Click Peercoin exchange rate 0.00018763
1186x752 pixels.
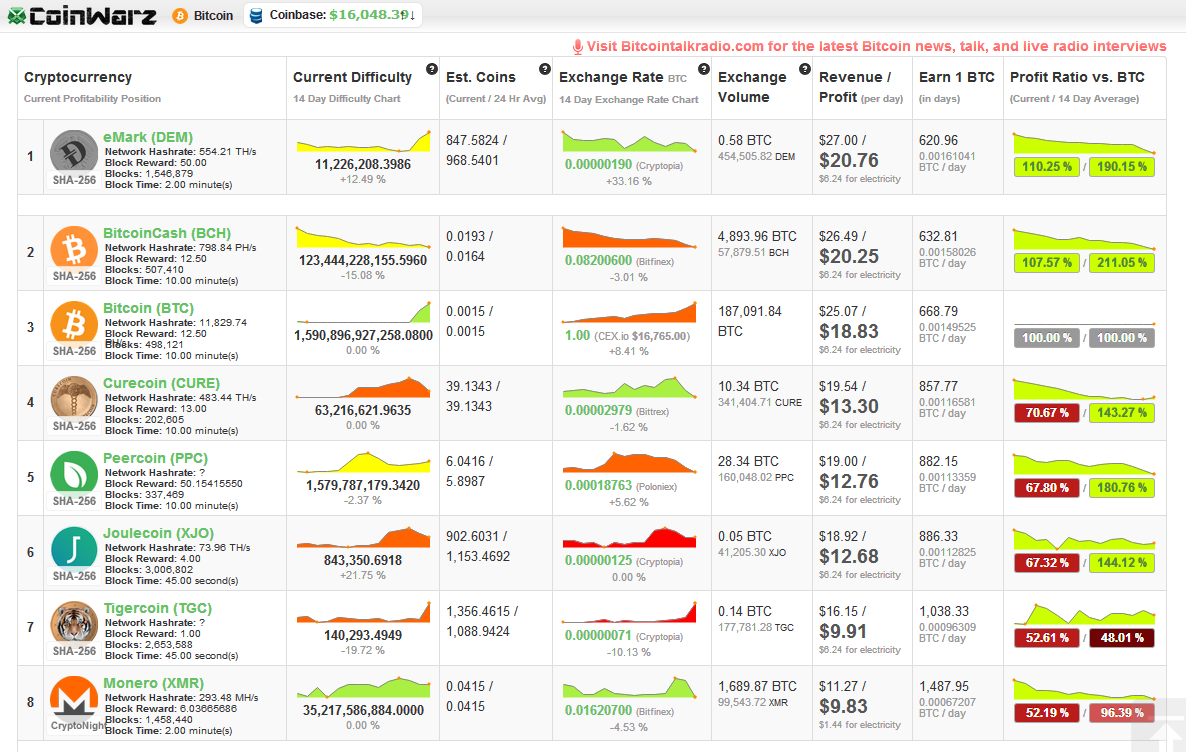tap(598, 486)
